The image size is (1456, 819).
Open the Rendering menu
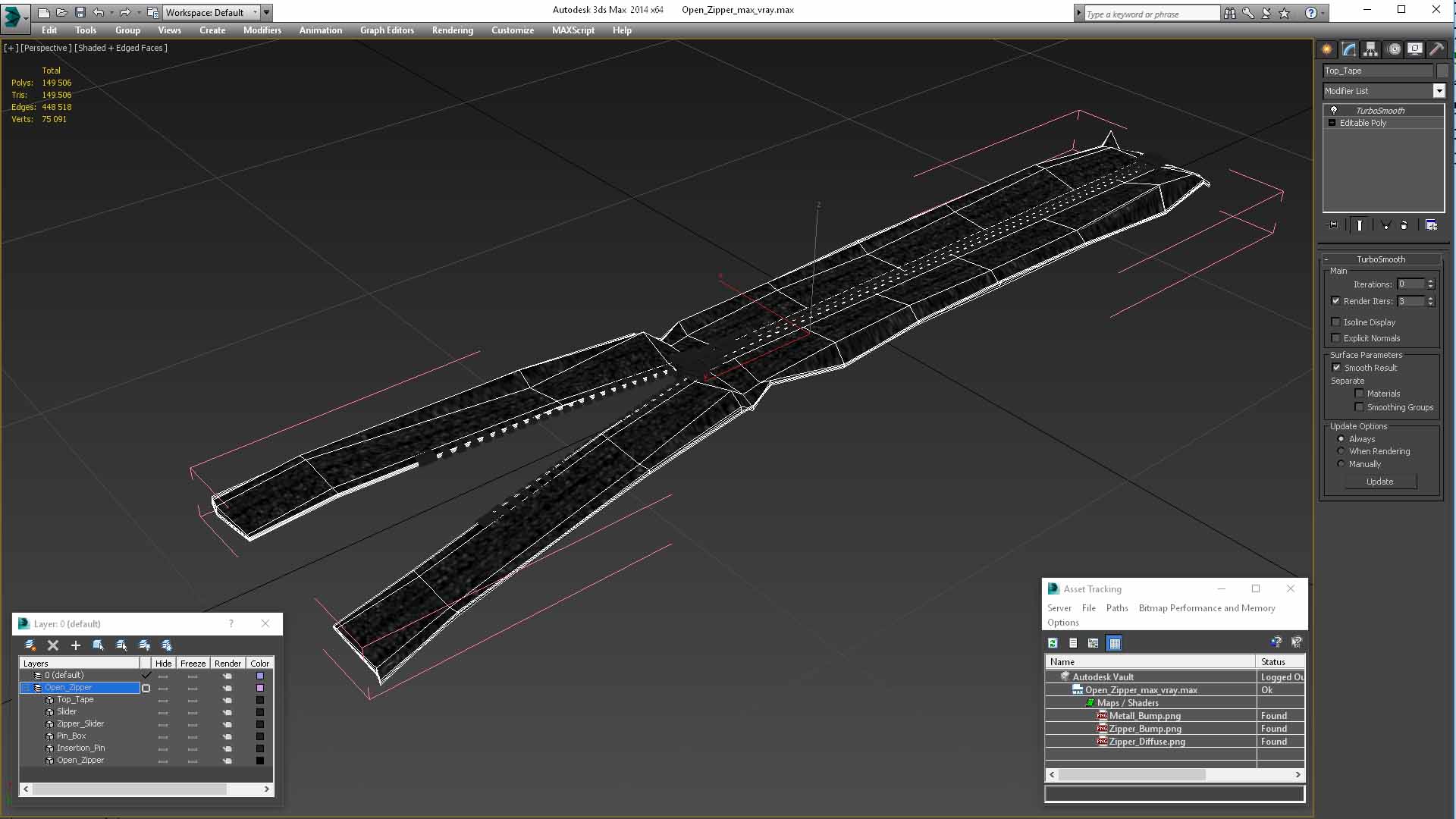[452, 30]
